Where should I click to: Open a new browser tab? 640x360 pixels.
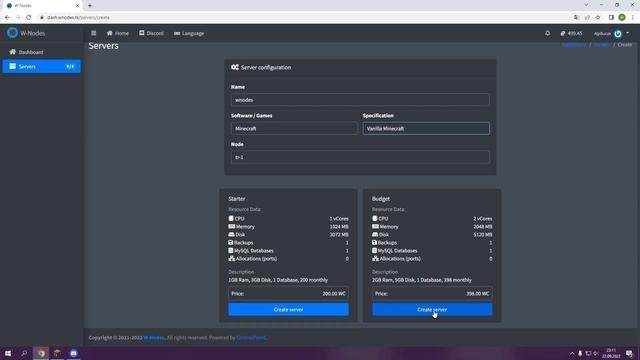[90, 6]
